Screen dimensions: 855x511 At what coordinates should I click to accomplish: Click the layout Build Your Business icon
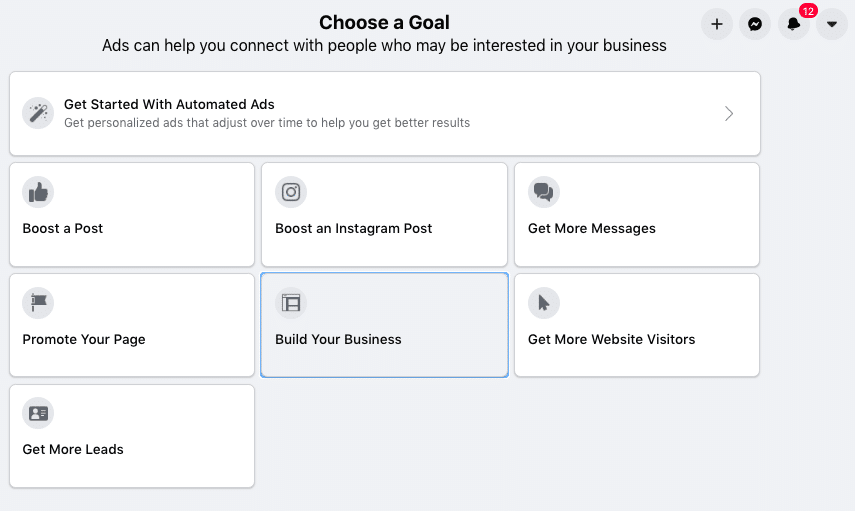[291, 303]
